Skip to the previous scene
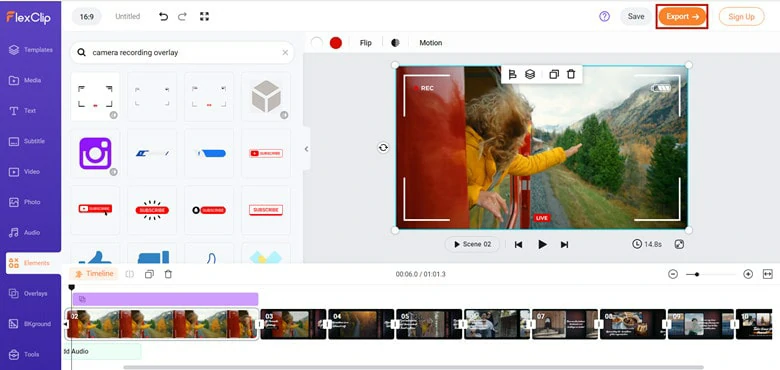Screen dimensions: 780x370 [x=518, y=245]
